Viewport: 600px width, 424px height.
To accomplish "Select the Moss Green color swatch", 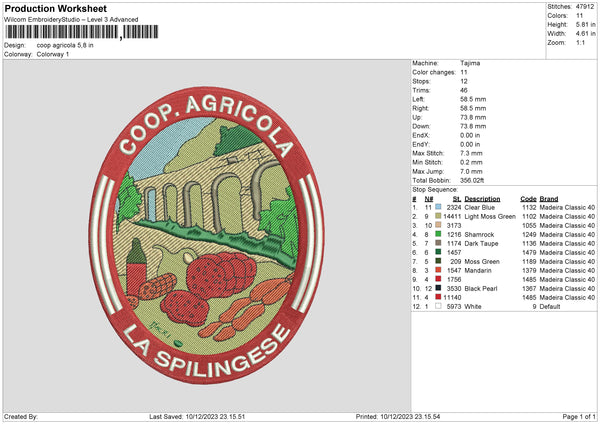I will point(438,261).
